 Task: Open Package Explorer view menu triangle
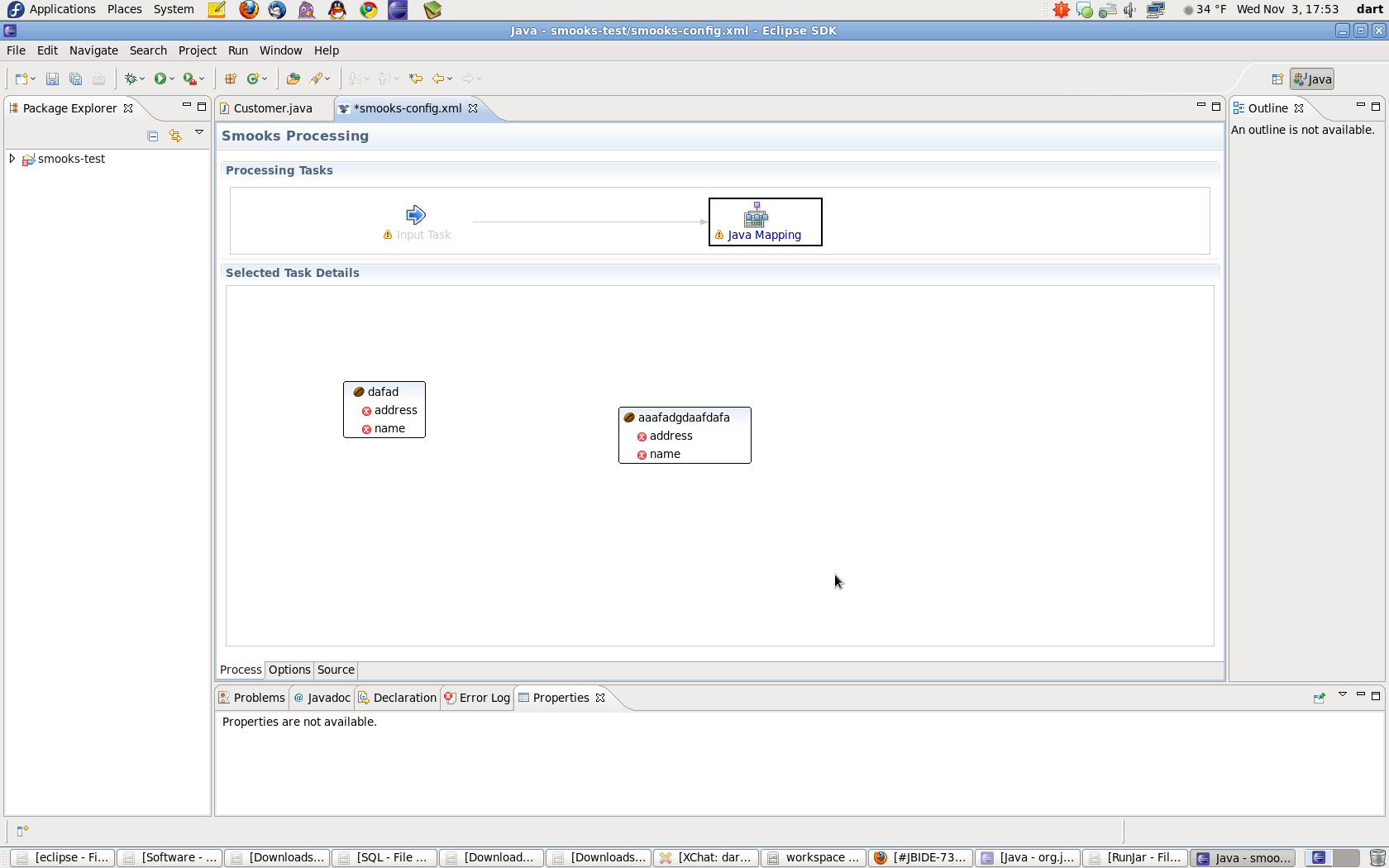pyautogui.click(x=199, y=132)
